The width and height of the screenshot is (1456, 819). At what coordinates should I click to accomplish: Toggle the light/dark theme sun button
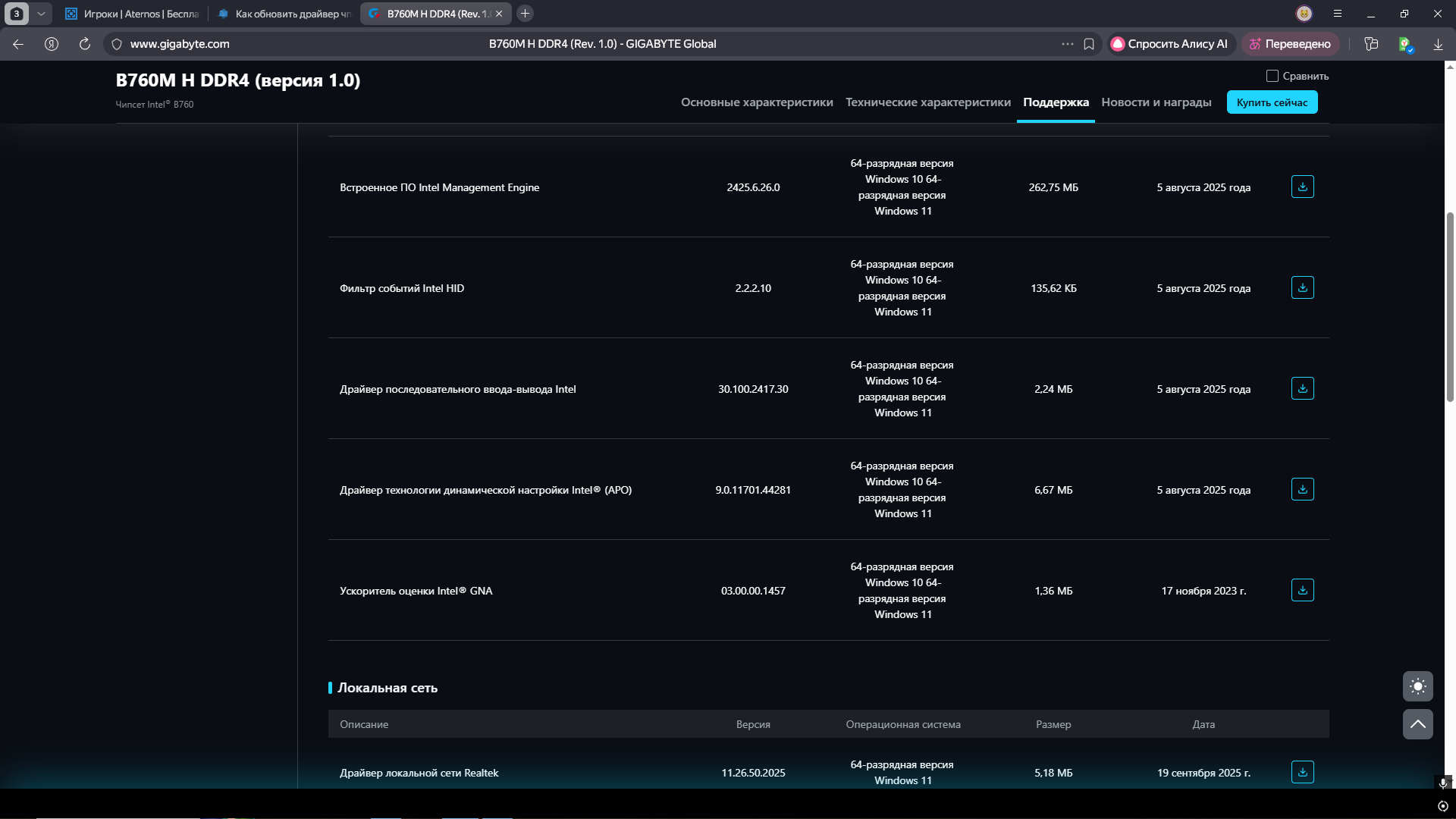point(1417,686)
